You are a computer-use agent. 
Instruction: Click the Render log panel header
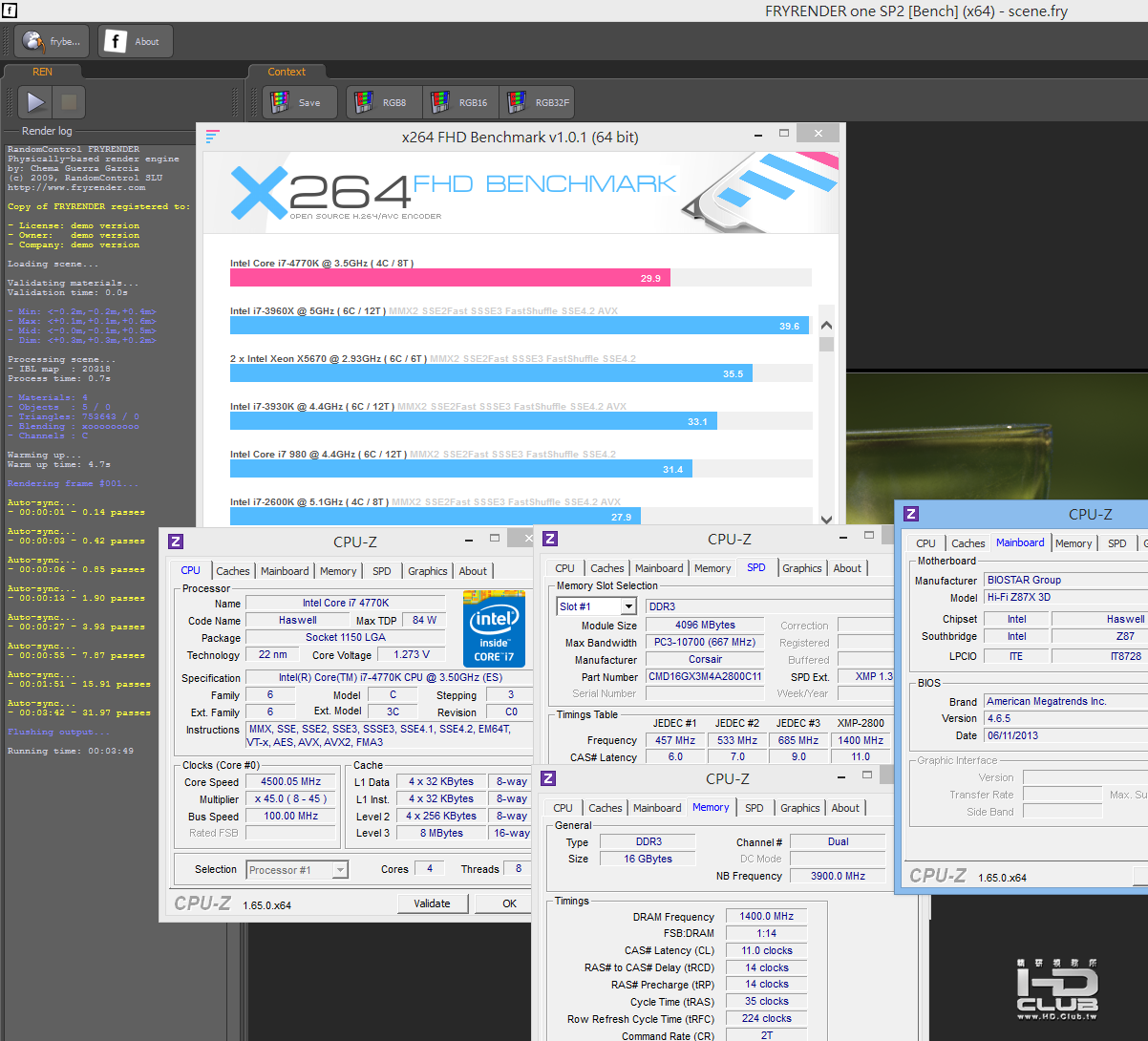coord(47,131)
